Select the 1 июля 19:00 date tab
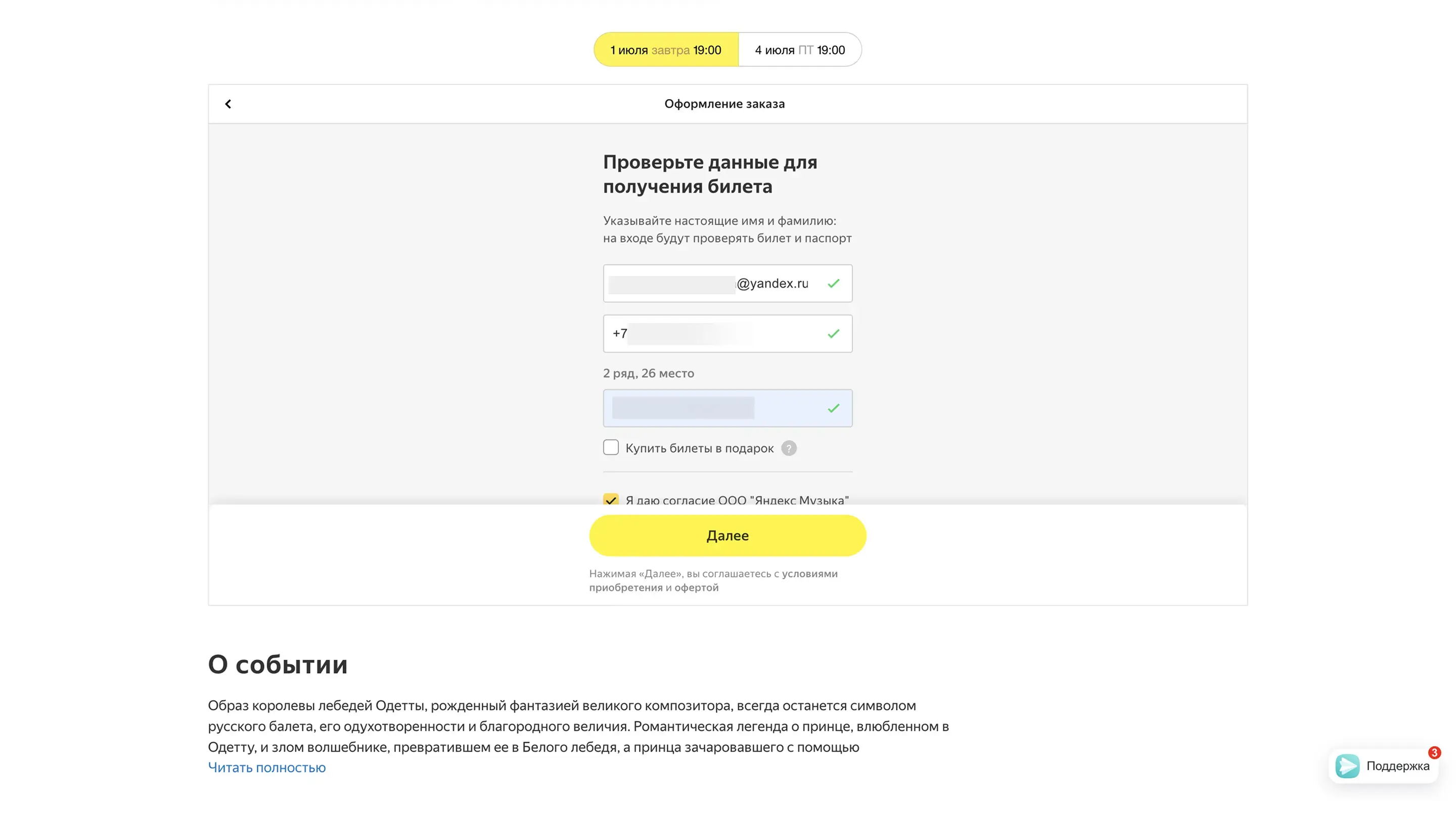This screenshot has height=819, width=1456. (x=666, y=50)
